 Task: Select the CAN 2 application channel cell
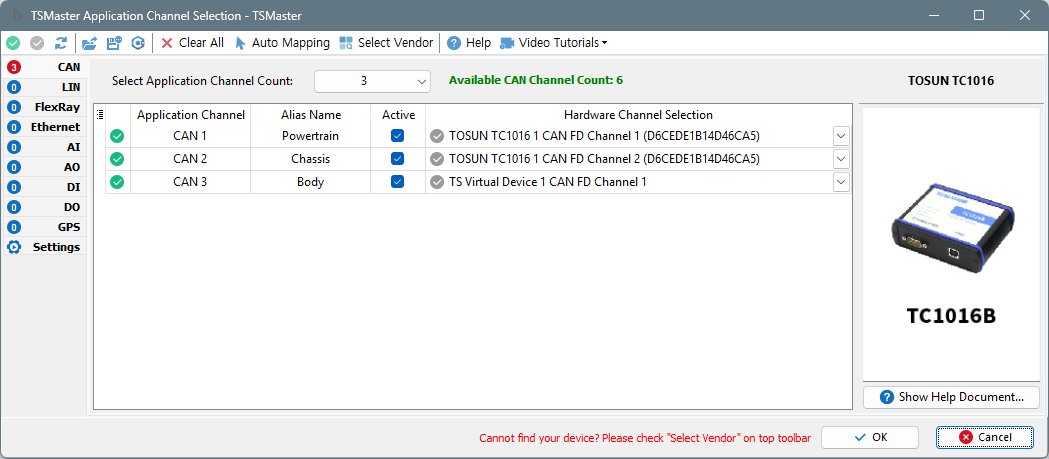[x=190, y=159]
